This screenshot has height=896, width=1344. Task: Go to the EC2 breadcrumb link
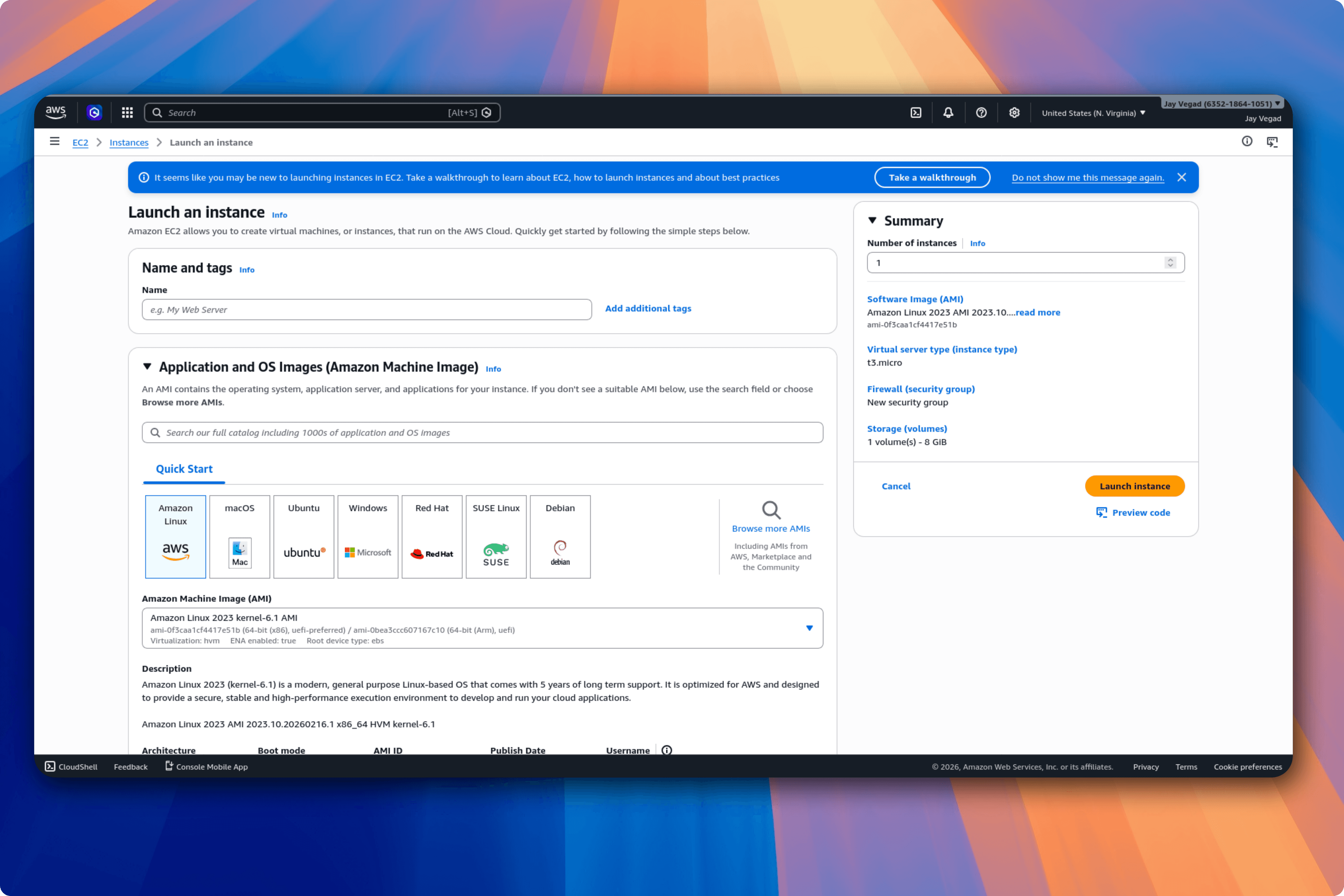tap(80, 142)
